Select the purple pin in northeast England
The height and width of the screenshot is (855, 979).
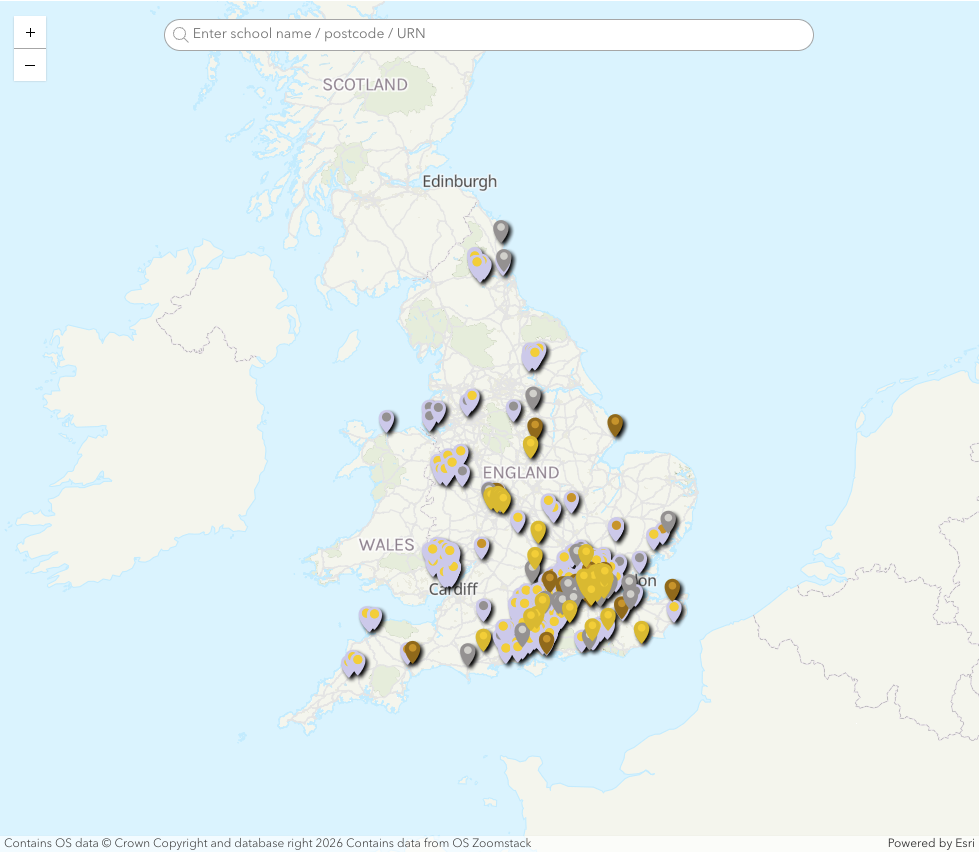478,262
